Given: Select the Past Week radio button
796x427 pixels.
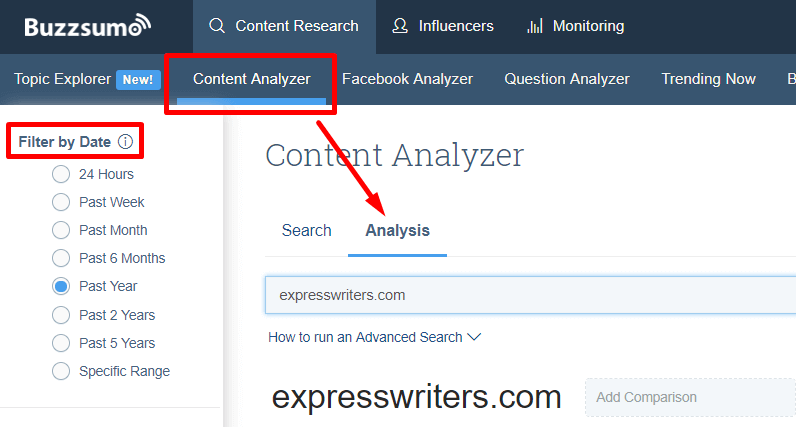Looking at the screenshot, I should coord(61,202).
